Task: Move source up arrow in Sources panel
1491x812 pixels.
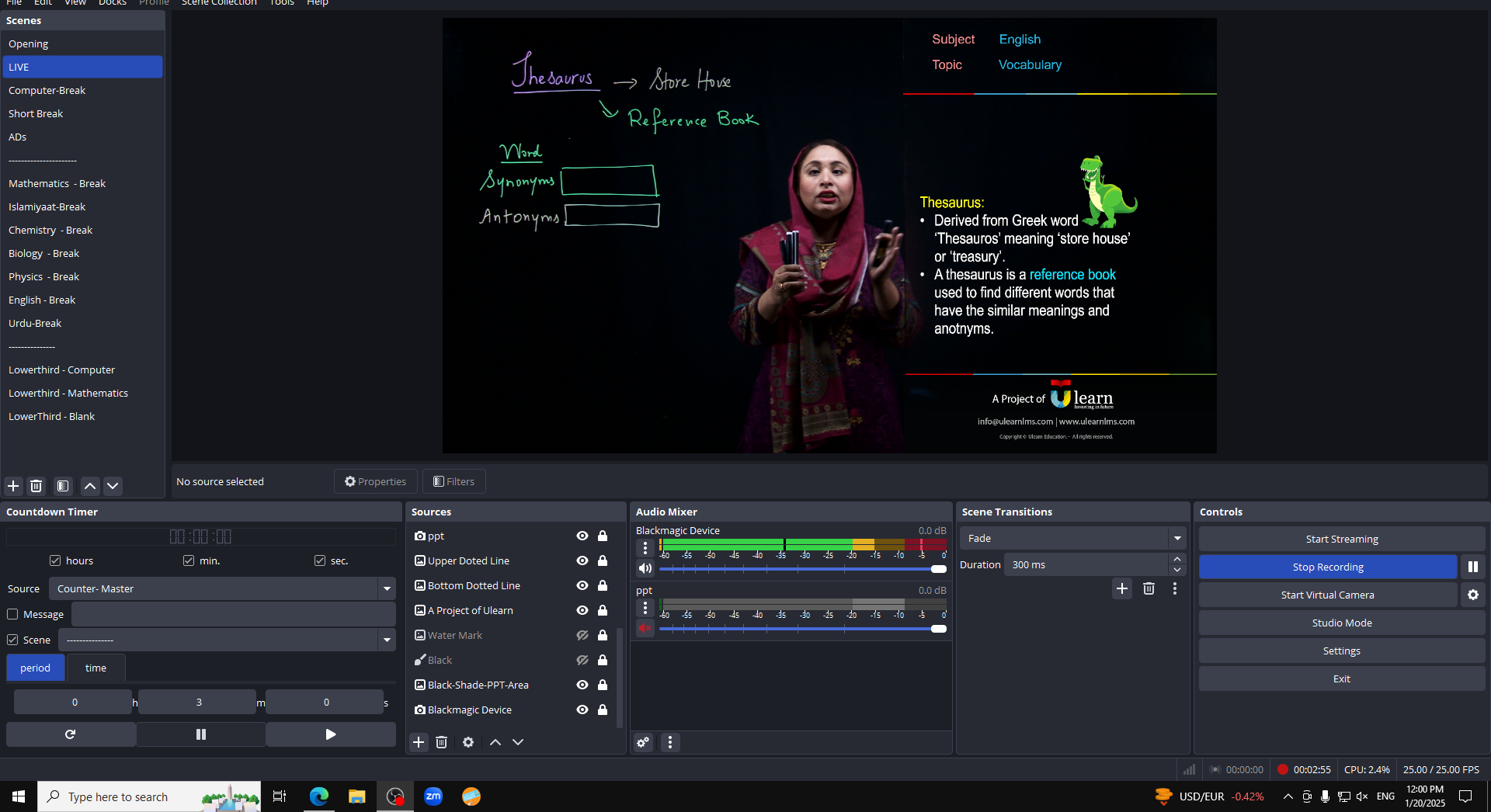Action: click(x=495, y=742)
